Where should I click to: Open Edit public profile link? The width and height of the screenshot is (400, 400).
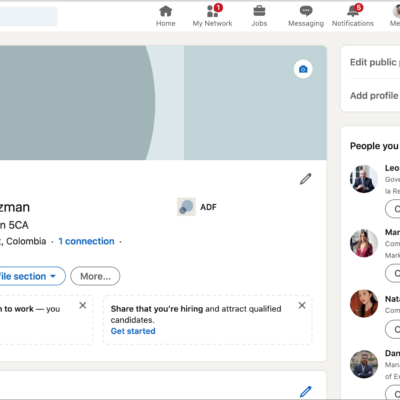(375, 62)
